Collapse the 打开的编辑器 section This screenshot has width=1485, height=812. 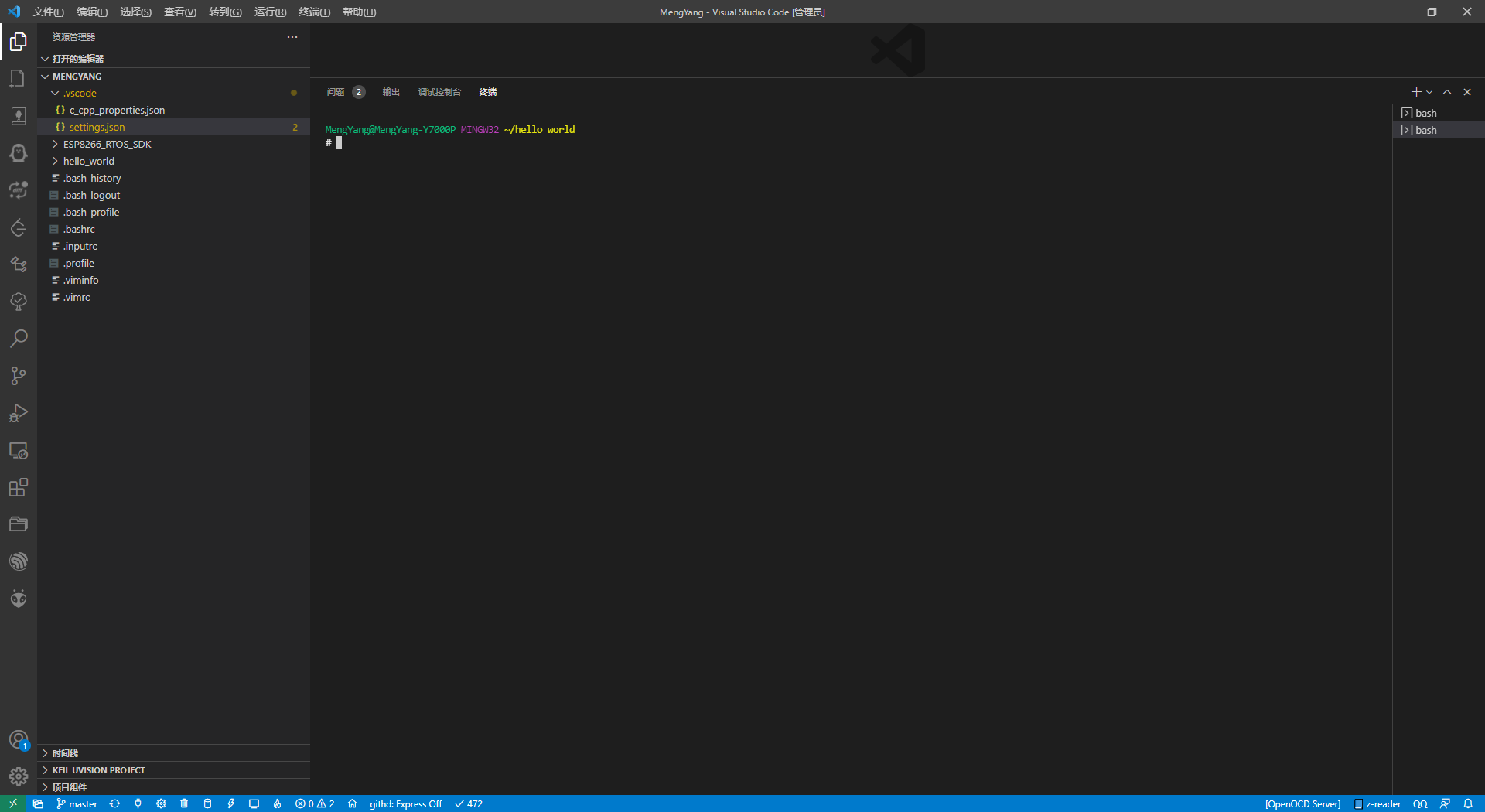tap(173, 59)
